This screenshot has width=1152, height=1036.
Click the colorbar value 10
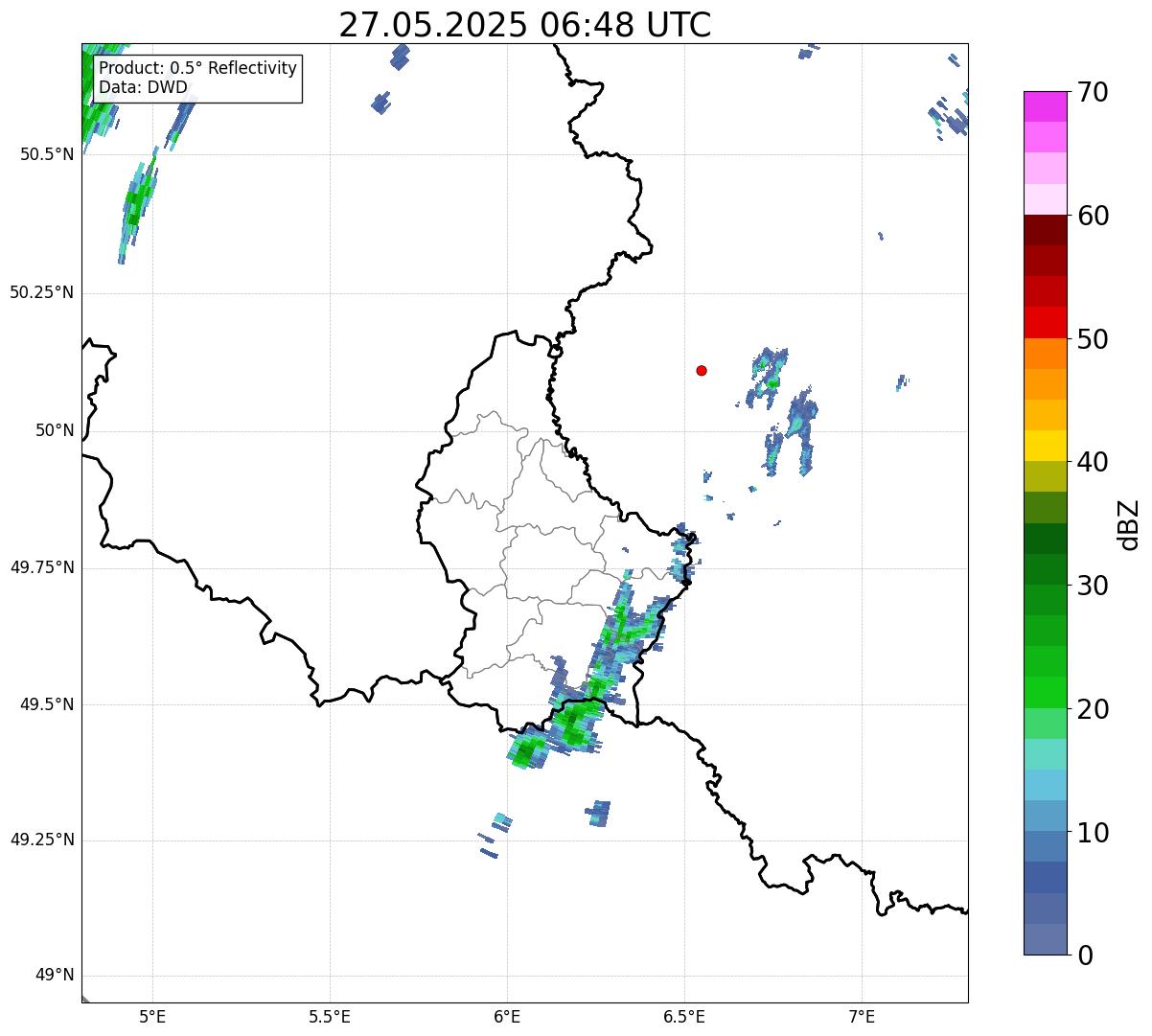click(x=1093, y=833)
